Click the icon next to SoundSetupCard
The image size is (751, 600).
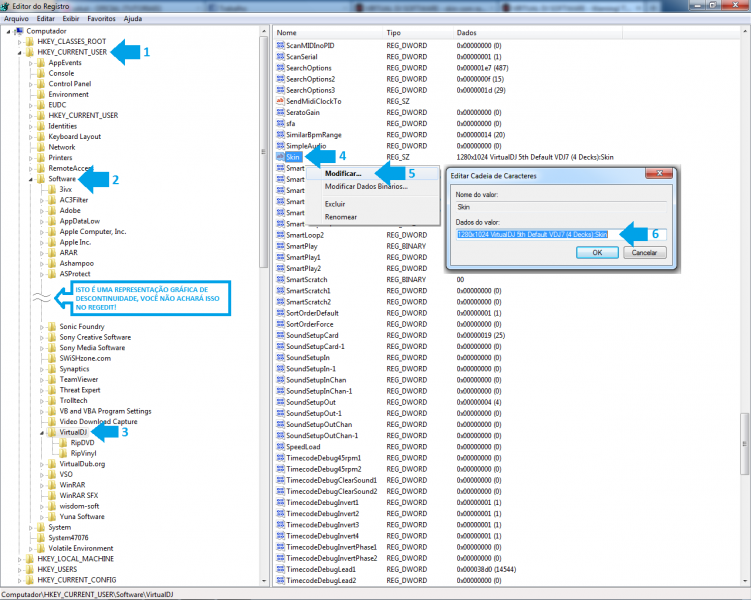point(281,335)
